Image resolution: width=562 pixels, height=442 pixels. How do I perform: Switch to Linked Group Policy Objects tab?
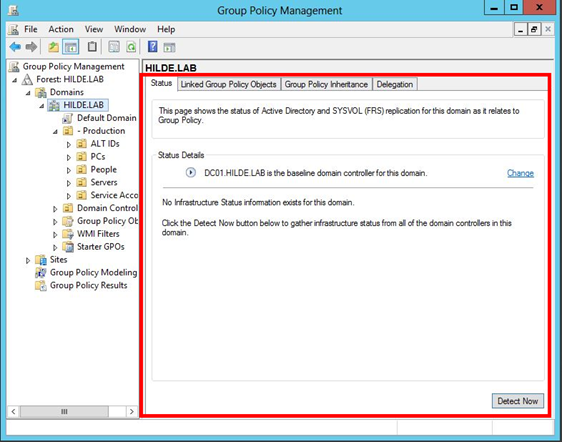point(229,84)
